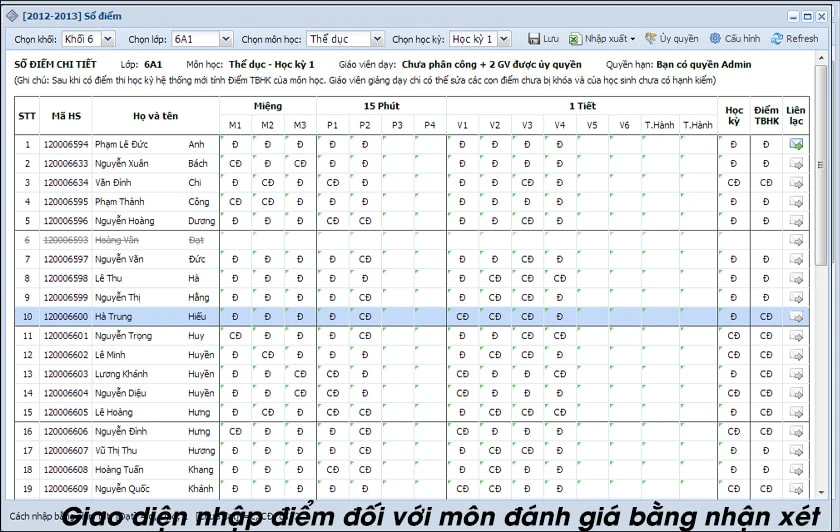The height and width of the screenshot is (532, 840).
Task: Click the Ủy quyền toolbar icon
Action: (x=650, y=39)
